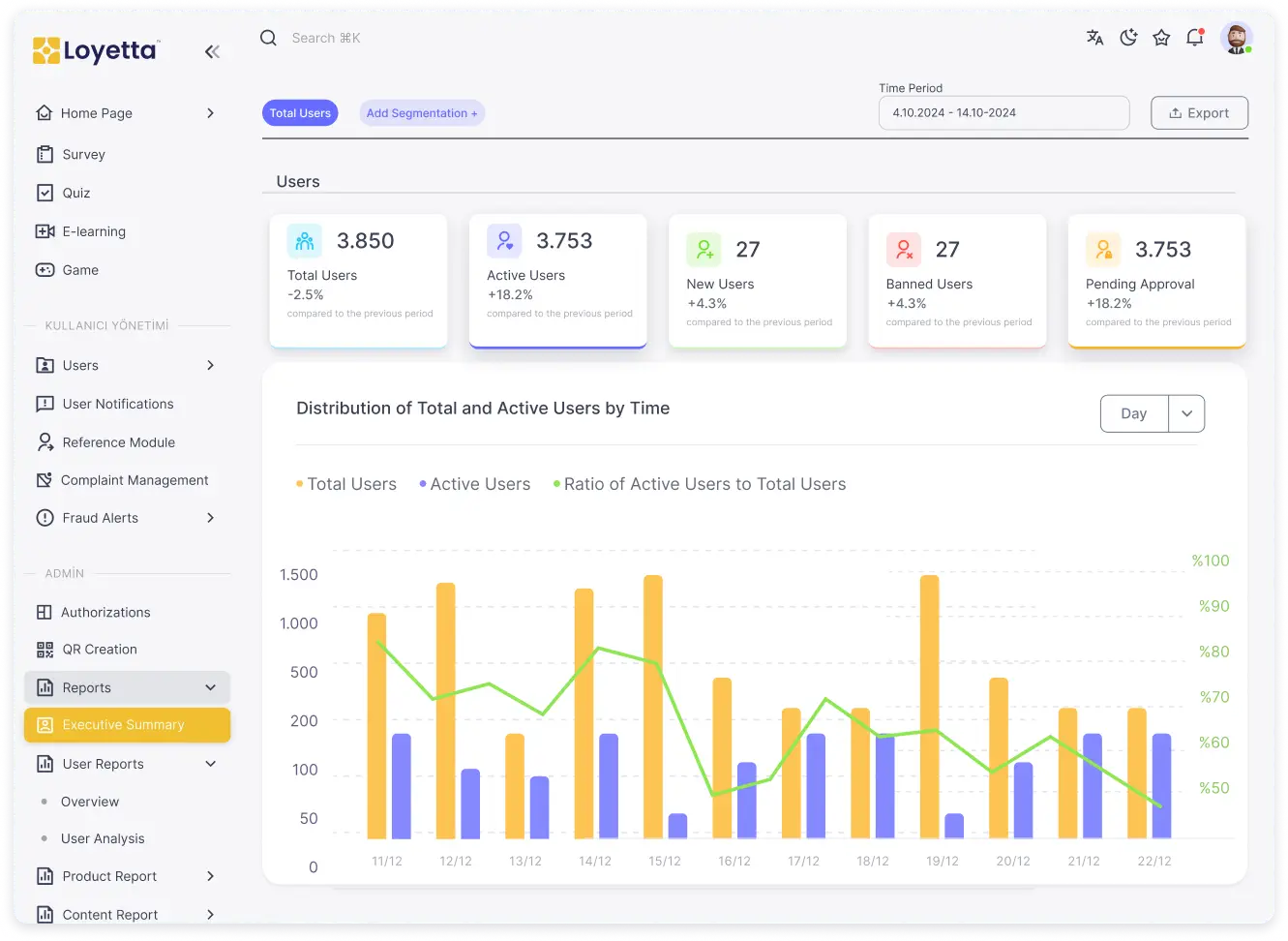Open User Analysis menu item
The height and width of the screenshot is (941, 1288).
[x=103, y=838]
